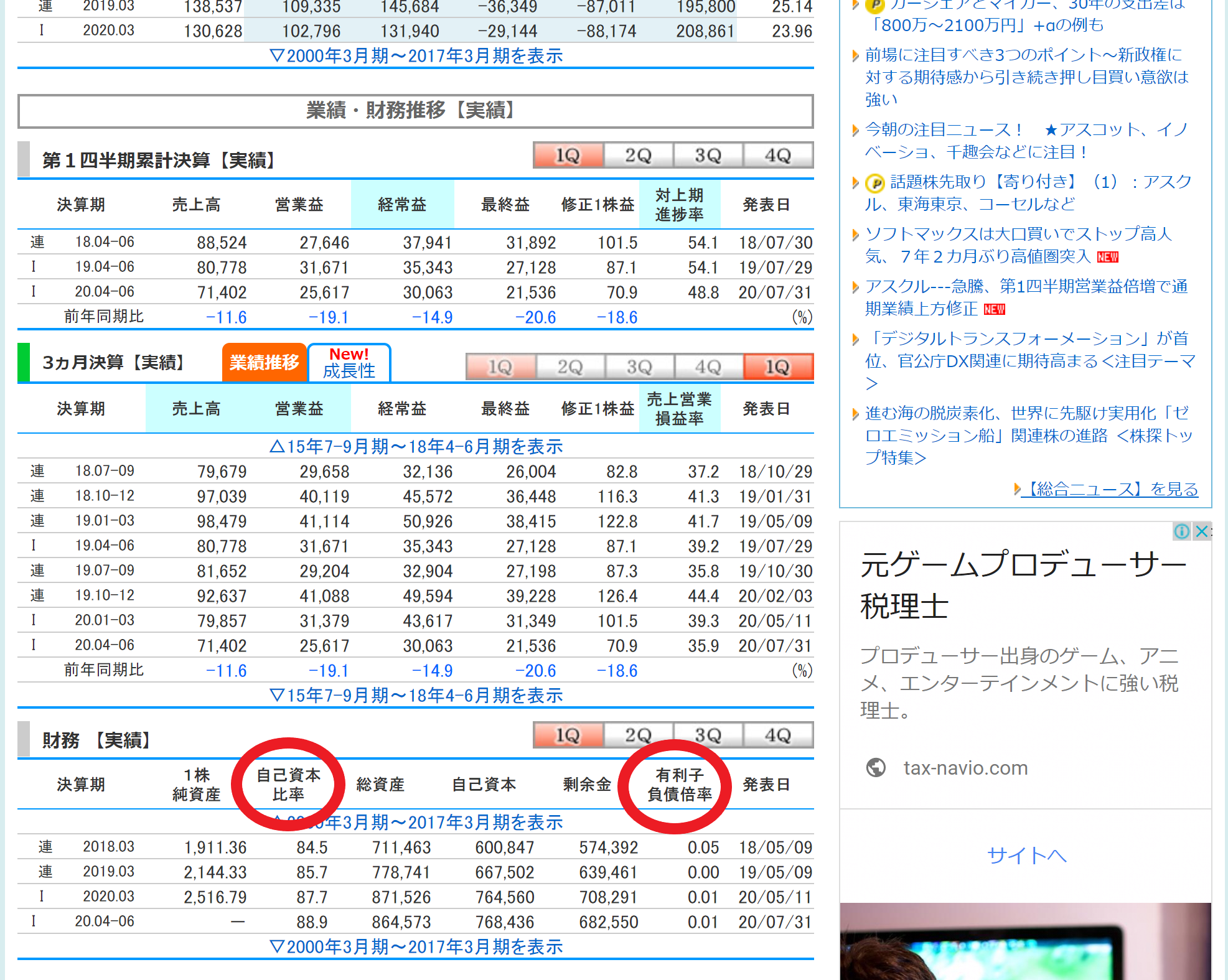The width and height of the screenshot is (1228, 980).
Task: Close the advertisement with X icon
Action: tap(1201, 531)
